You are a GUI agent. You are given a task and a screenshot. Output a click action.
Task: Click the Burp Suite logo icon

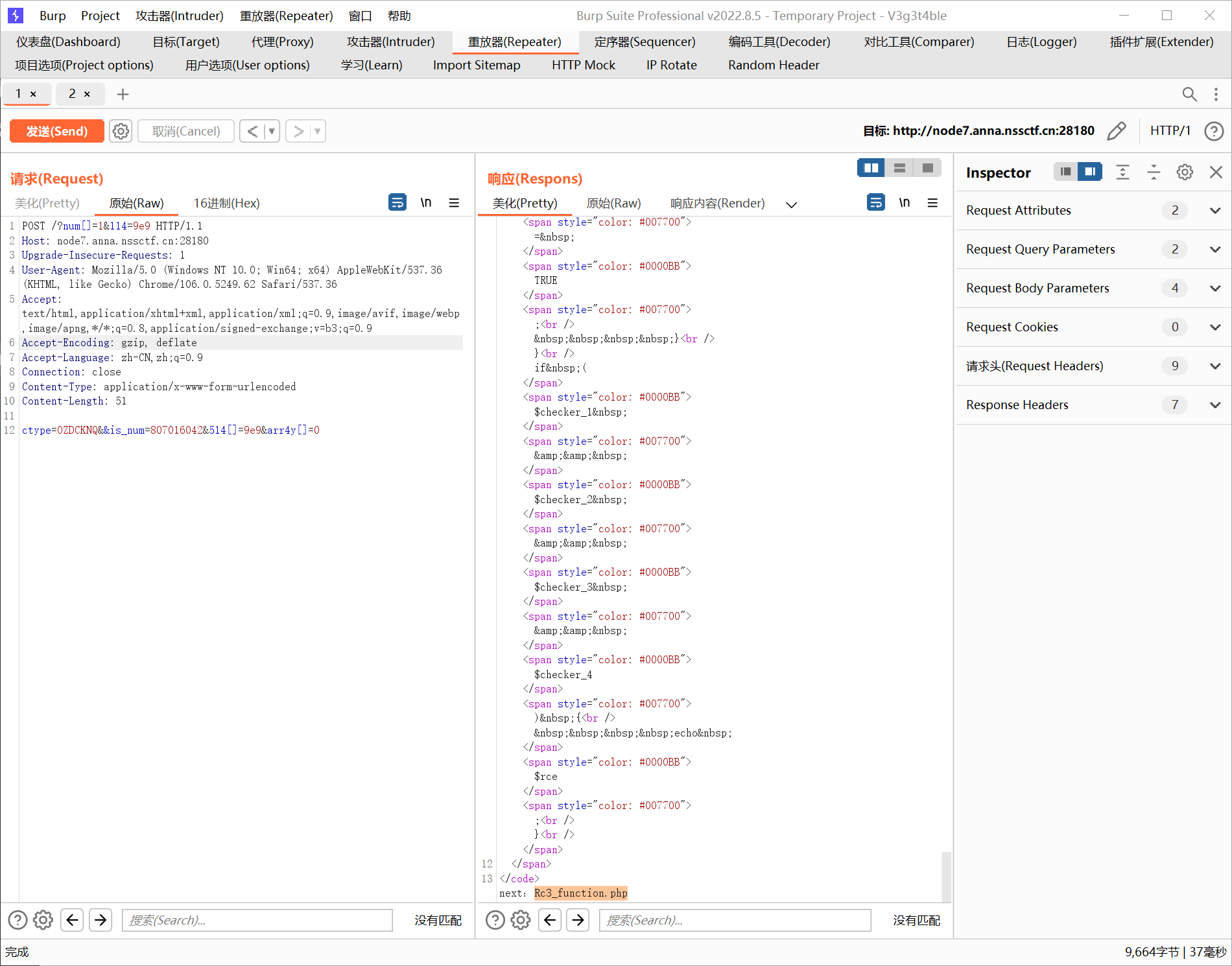pos(16,16)
